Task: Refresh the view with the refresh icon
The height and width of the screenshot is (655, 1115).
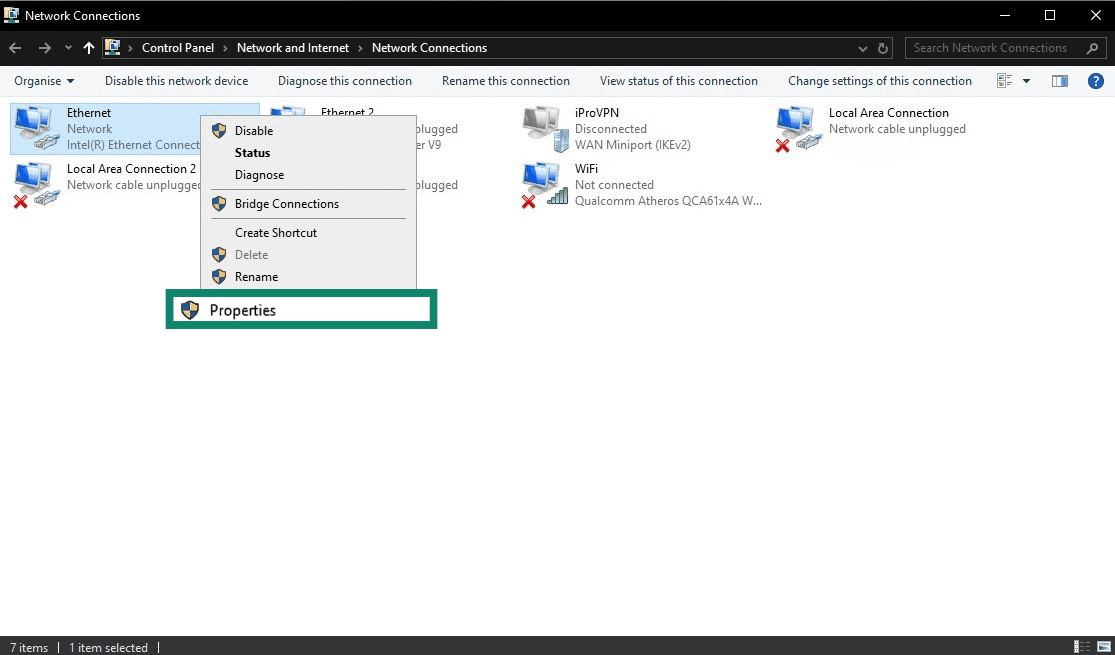Action: [881, 47]
